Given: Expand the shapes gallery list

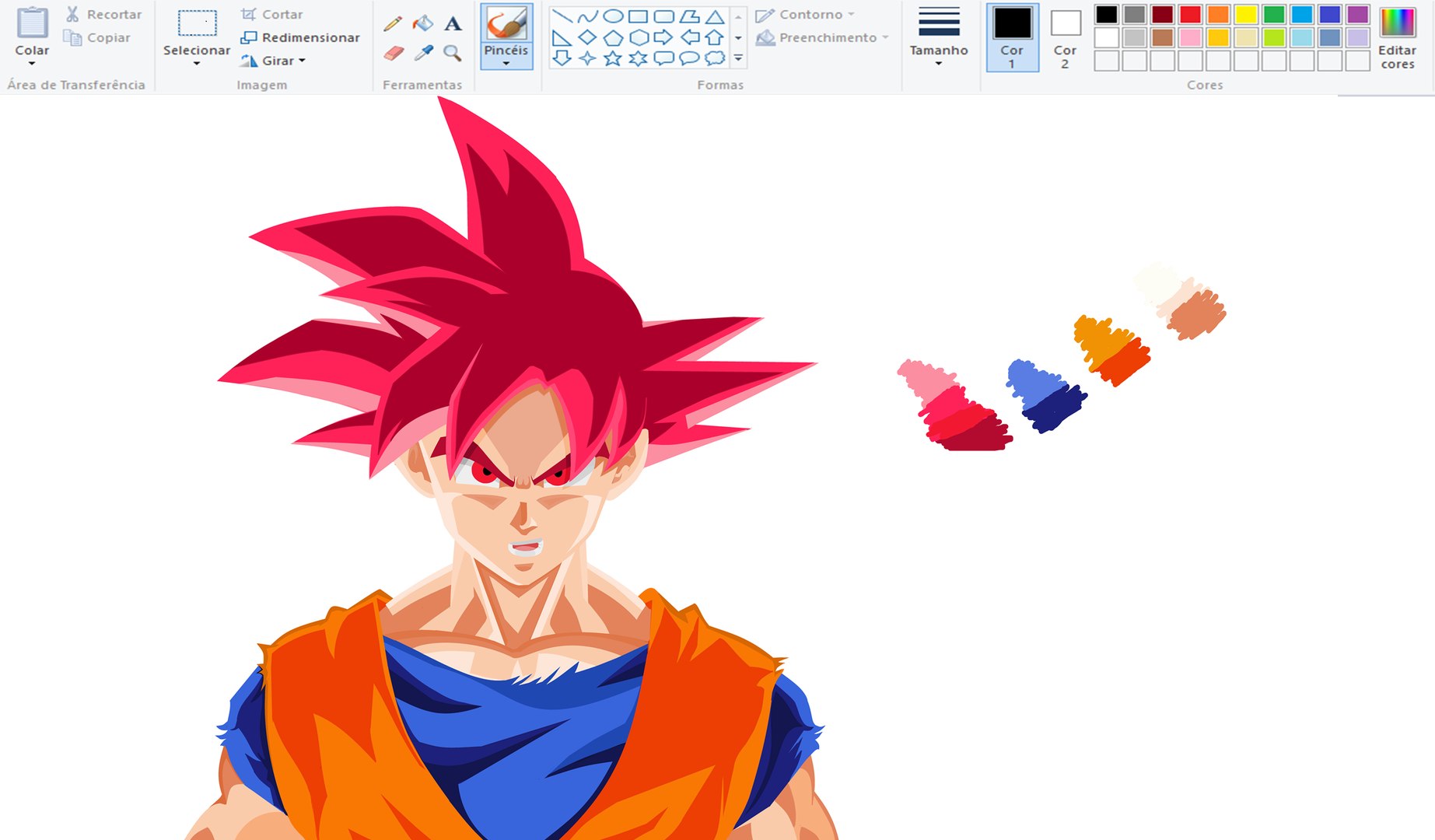Looking at the screenshot, I should point(738,58).
